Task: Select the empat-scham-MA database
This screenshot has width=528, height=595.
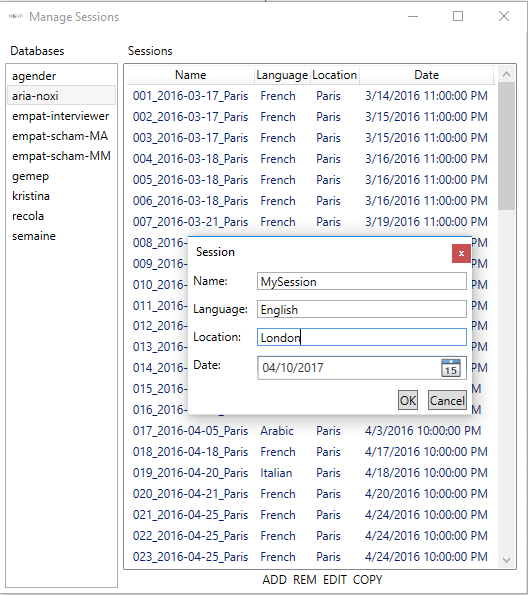Action: (61, 136)
